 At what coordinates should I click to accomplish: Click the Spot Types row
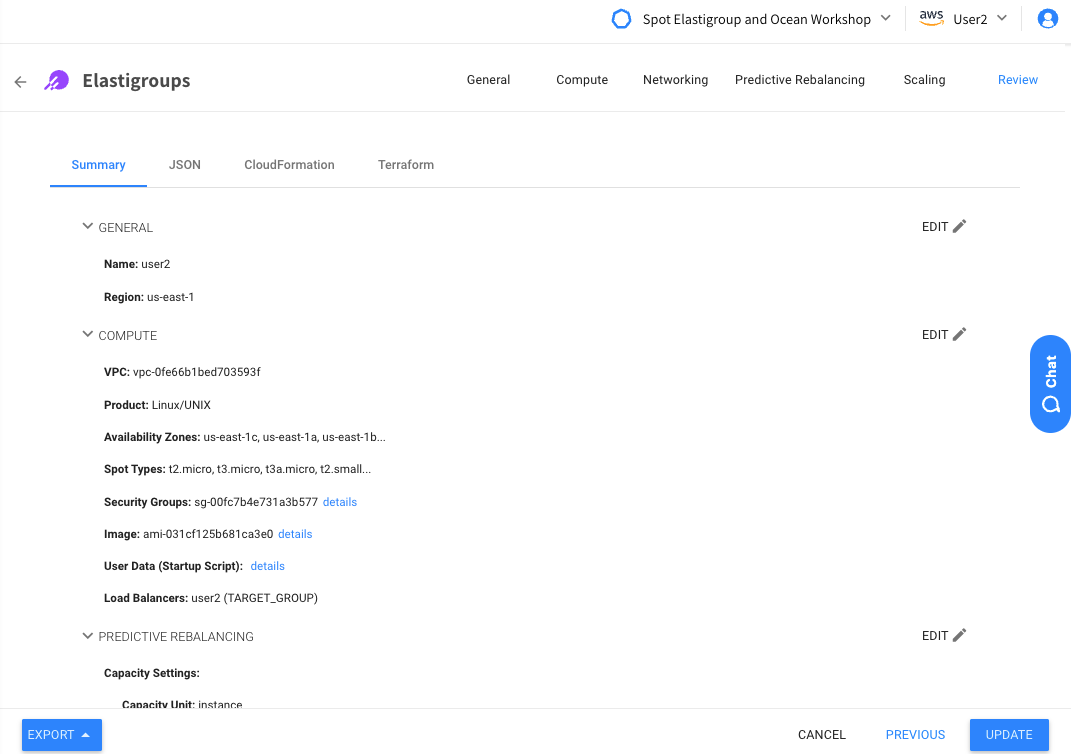coord(238,469)
